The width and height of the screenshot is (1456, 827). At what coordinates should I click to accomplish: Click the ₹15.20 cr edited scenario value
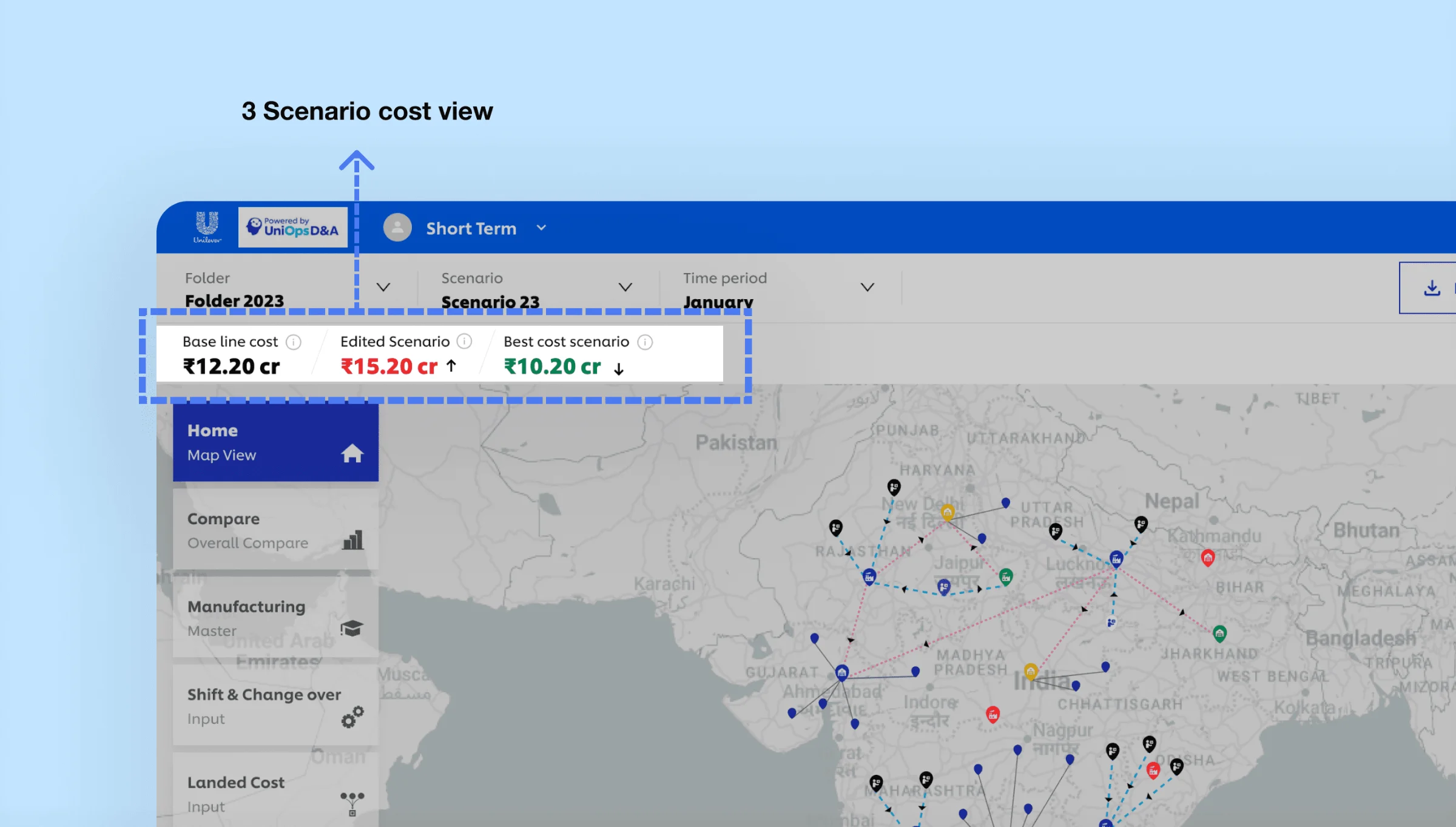[389, 366]
